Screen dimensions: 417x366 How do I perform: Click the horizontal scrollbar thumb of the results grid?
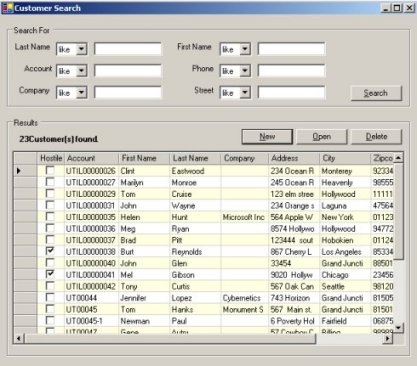pyautogui.click(x=170, y=339)
